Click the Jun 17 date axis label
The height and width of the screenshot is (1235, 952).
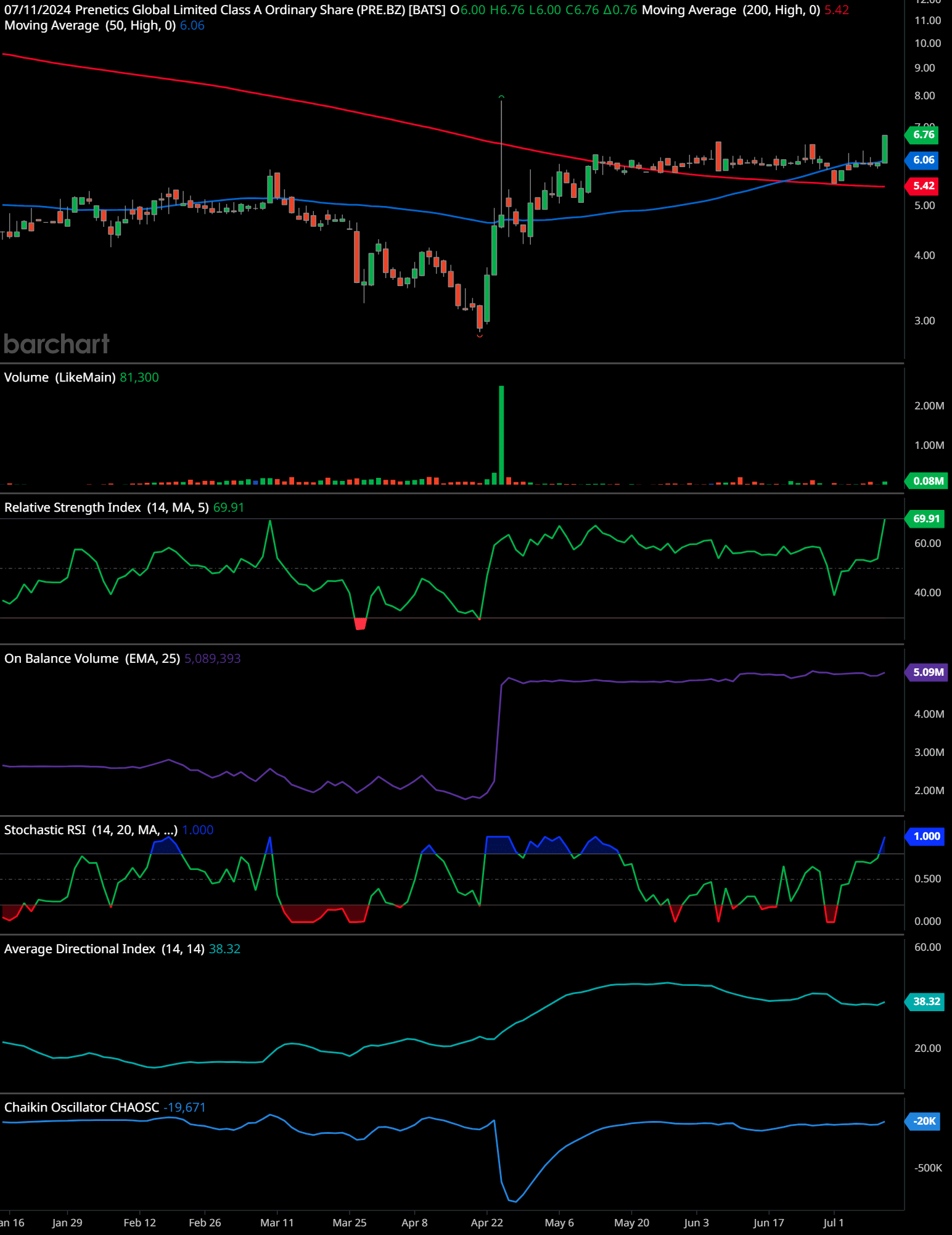pos(768,1223)
